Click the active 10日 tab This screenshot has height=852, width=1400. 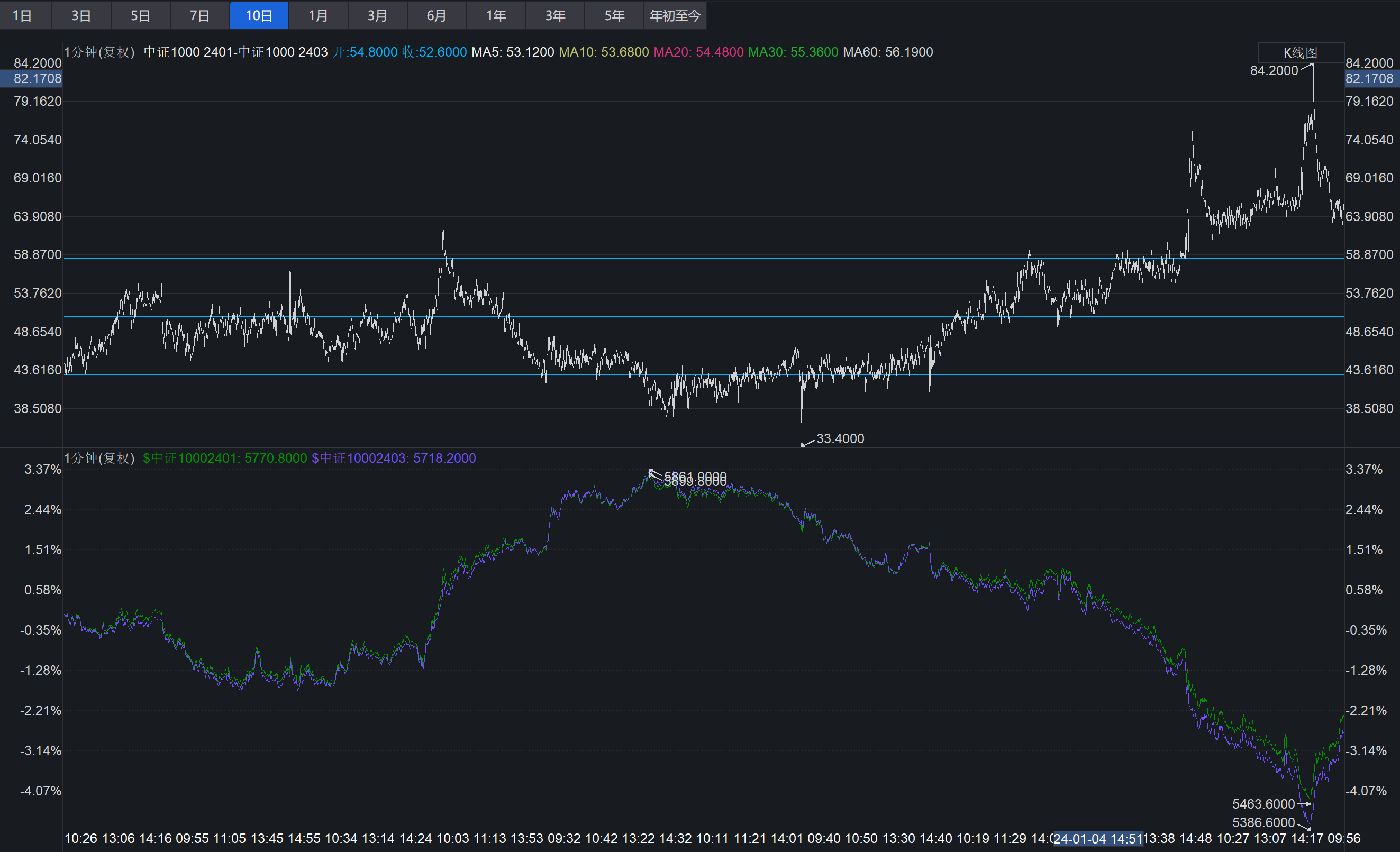tap(259, 15)
